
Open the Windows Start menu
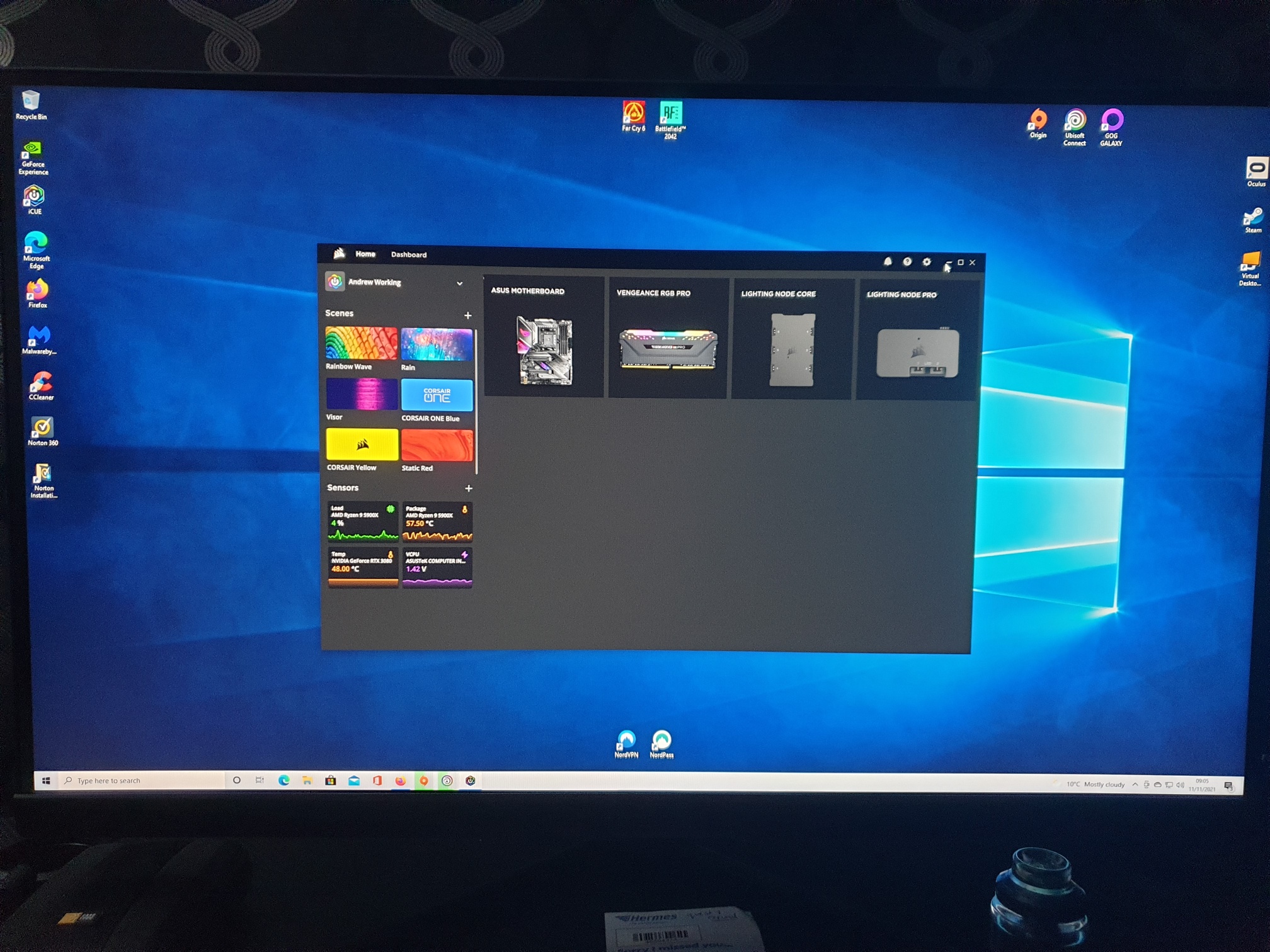[46, 781]
